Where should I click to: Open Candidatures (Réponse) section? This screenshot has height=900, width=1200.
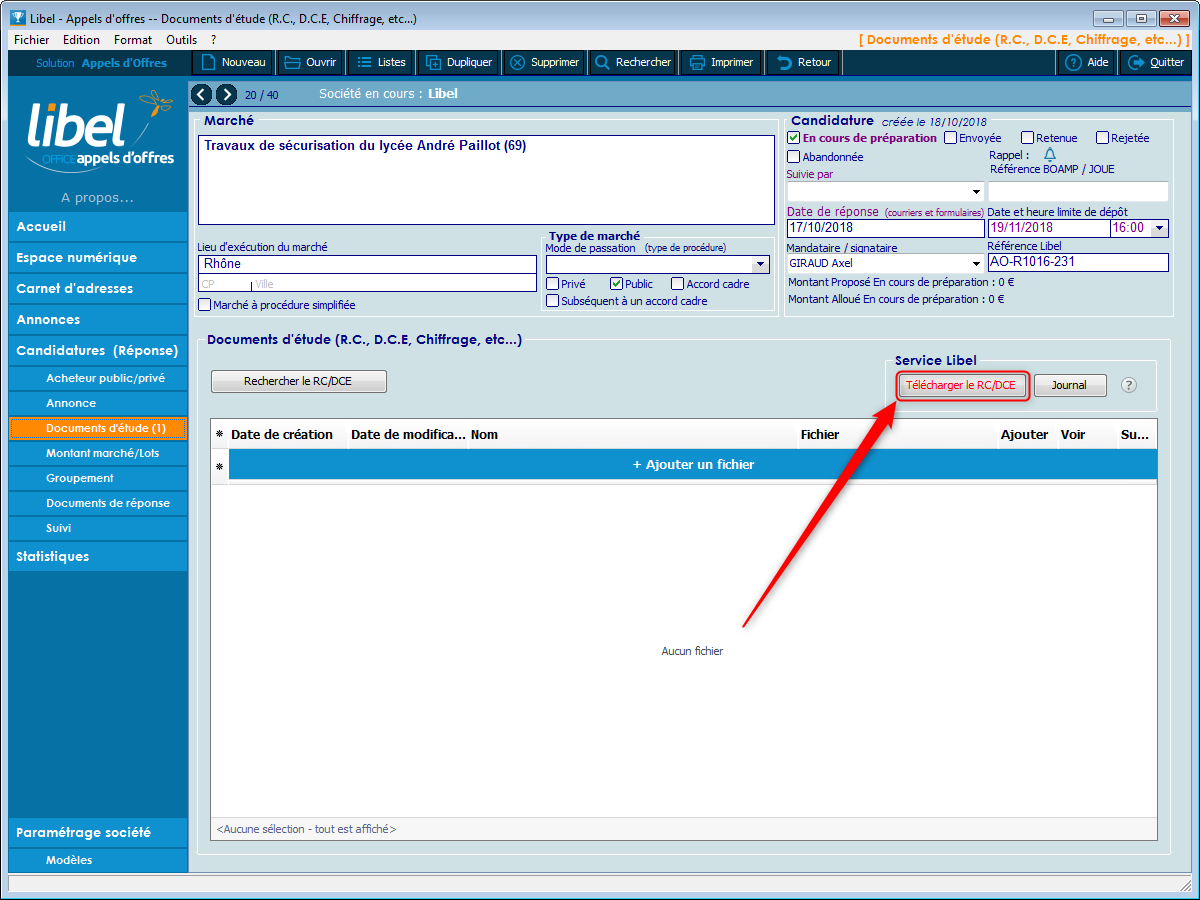[x=98, y=351]
